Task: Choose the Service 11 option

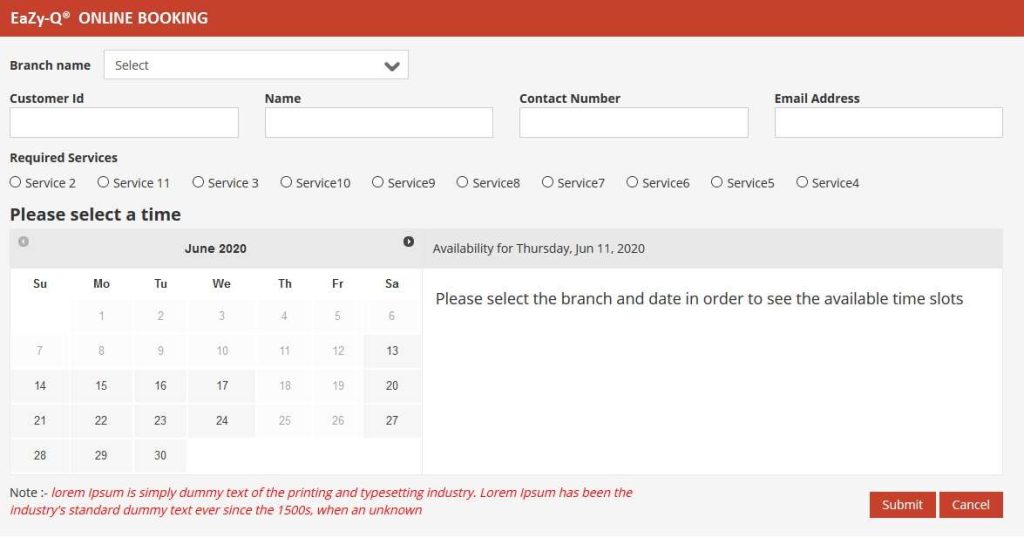Action: [103, 182]
